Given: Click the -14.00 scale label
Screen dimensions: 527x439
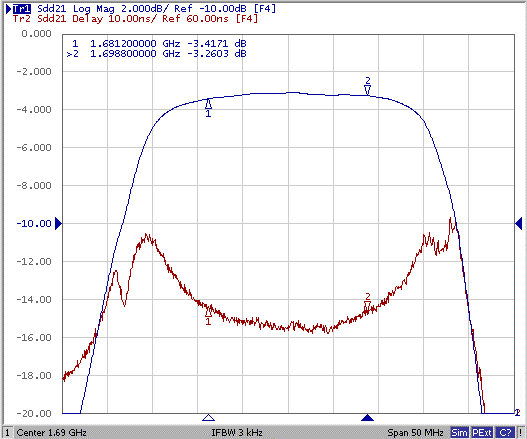Looking at the screenshot, I should (34, 300).
